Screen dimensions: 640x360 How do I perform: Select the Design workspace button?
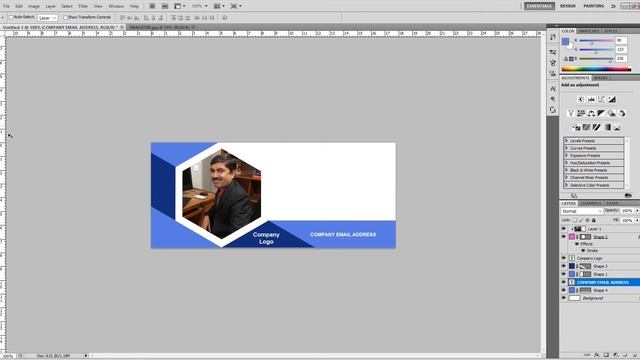tap(567, 6)
